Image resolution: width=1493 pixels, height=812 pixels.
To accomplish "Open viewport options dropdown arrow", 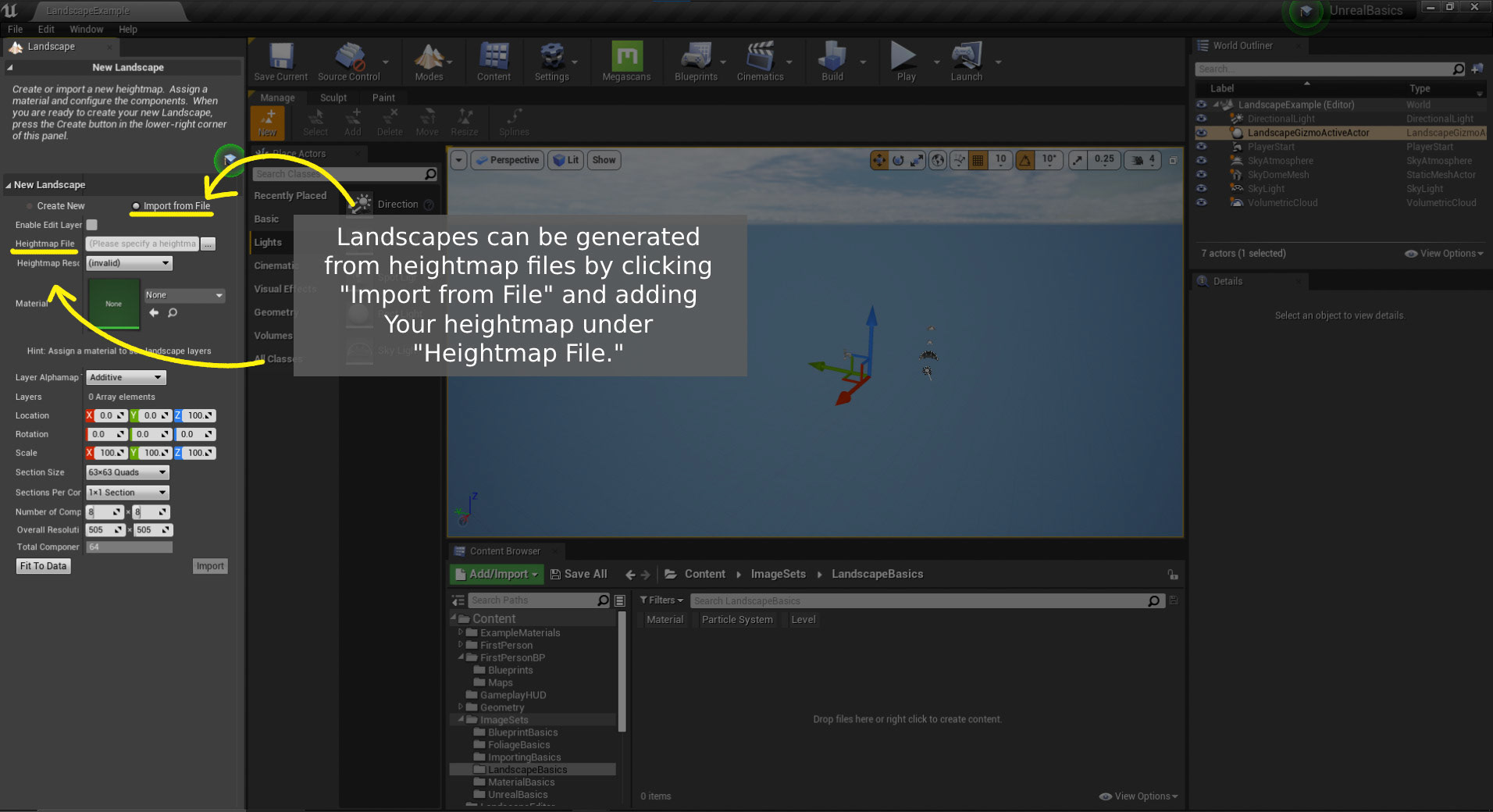I will tap(459, 160).
